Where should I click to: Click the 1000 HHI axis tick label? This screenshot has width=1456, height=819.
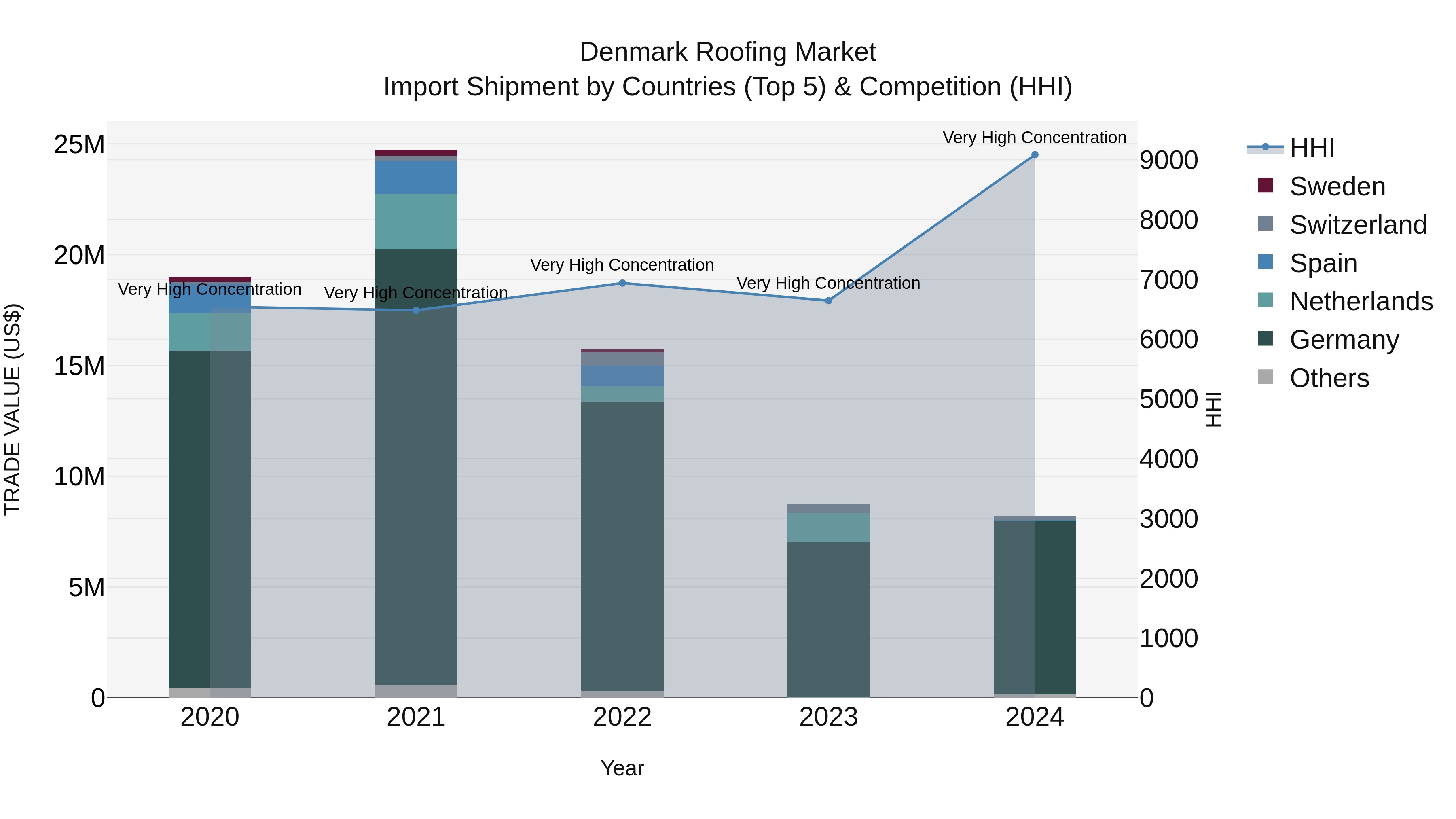pyautogui.click(x=1169, y=639)
